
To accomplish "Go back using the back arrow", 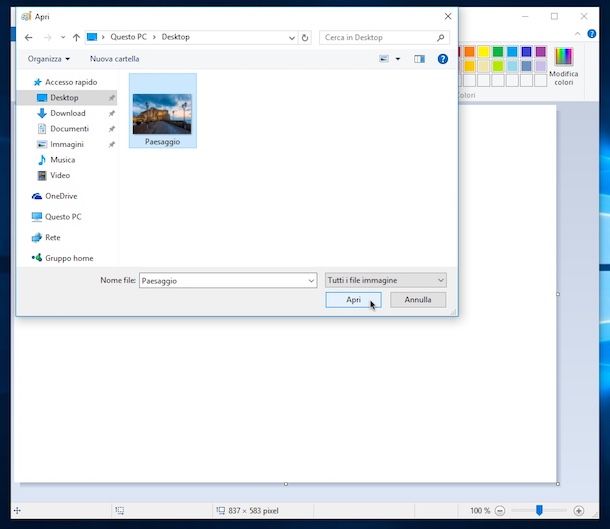I will pyautogui.click(x=28, y=37).
